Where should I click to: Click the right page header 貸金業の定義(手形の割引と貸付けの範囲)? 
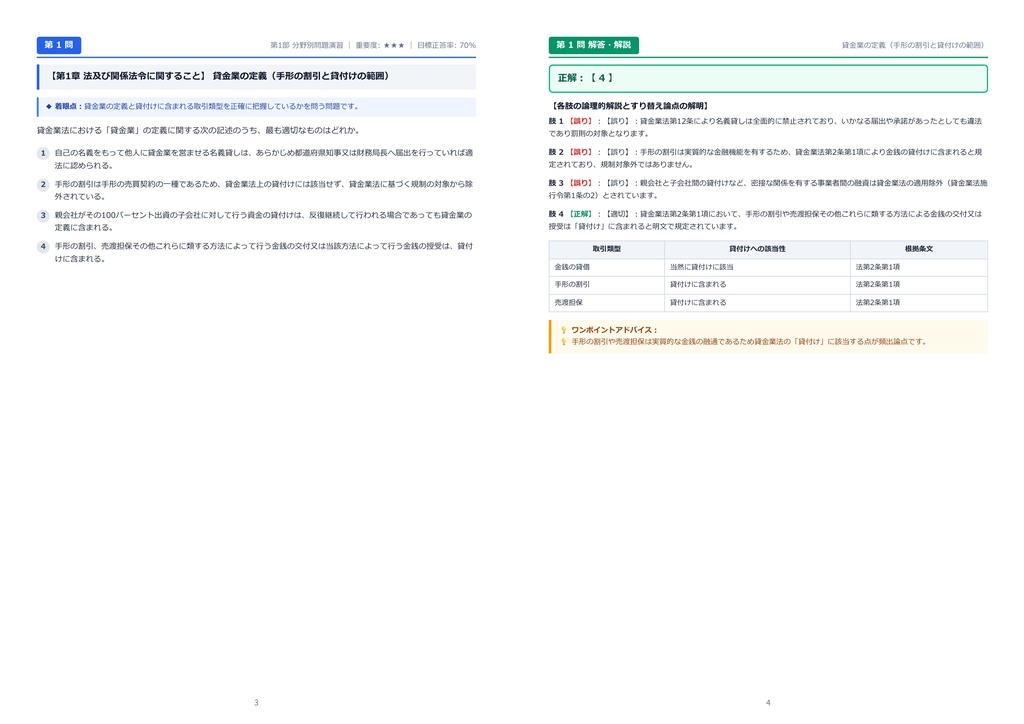click(x=913, y=46)
